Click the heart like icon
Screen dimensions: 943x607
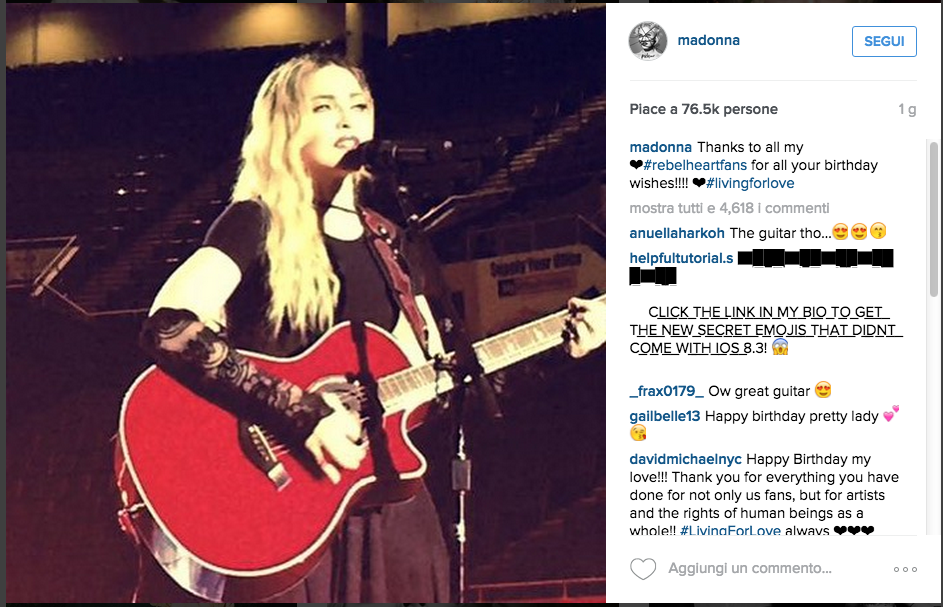click(x=643, y=568)
